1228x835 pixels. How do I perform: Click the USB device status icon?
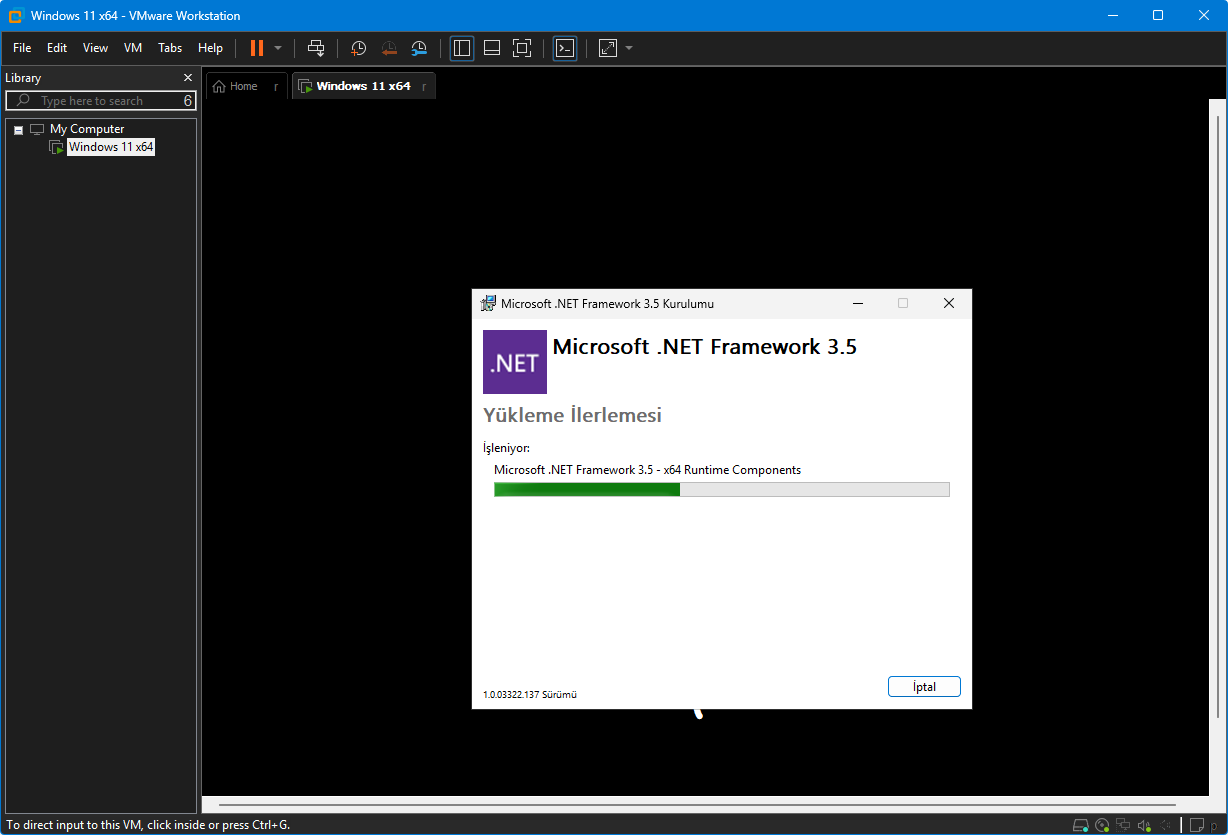1165,825
